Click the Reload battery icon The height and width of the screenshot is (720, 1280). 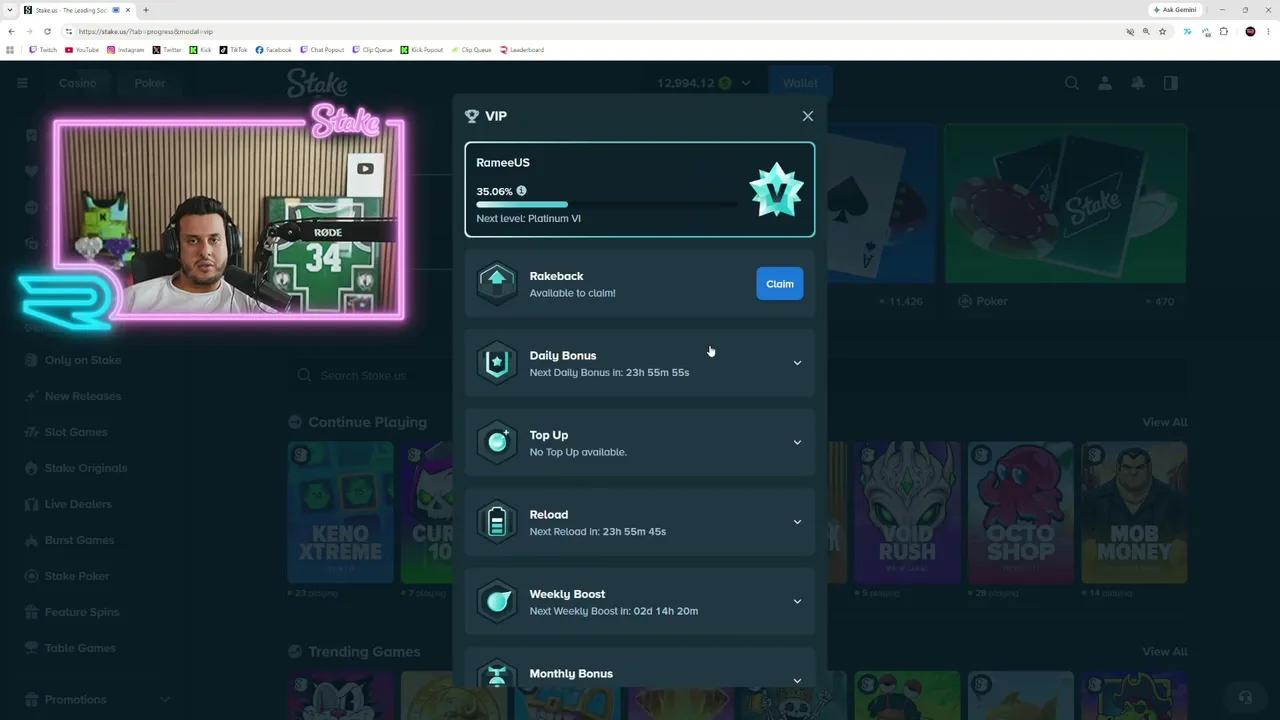click(497, 522)
